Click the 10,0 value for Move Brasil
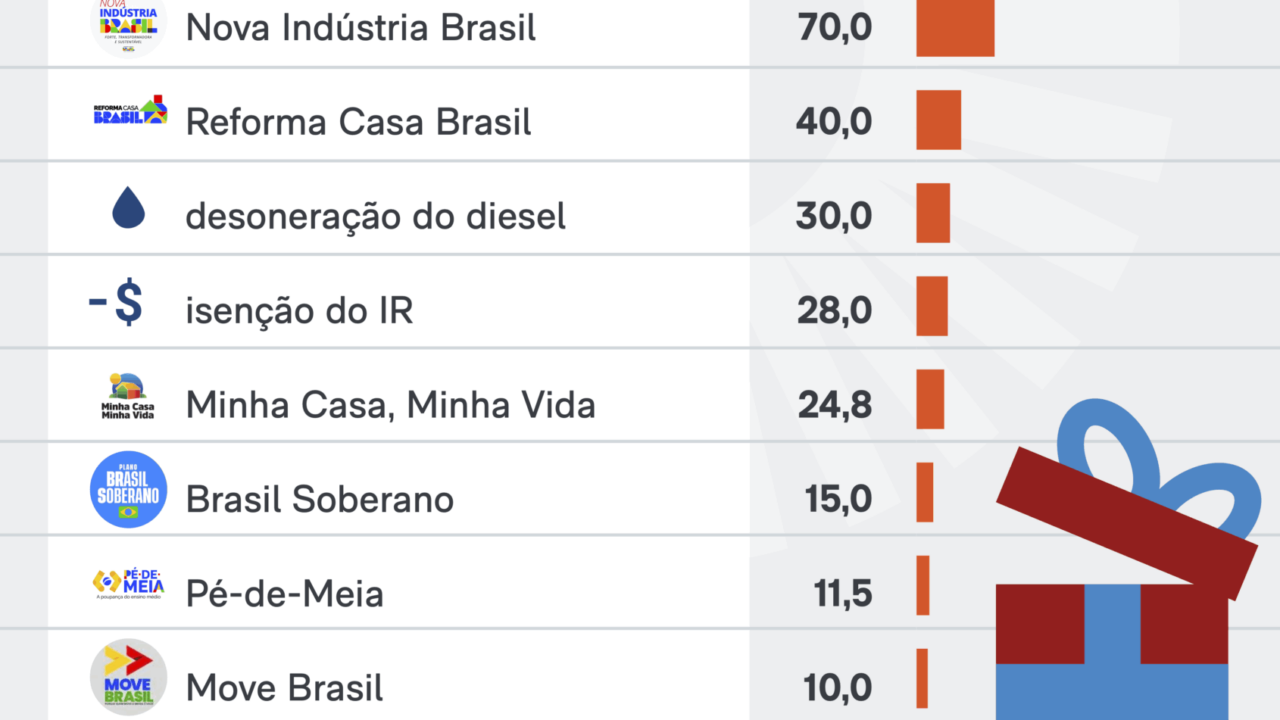Screen dimensions: 1280x720 tap(837, 688)
